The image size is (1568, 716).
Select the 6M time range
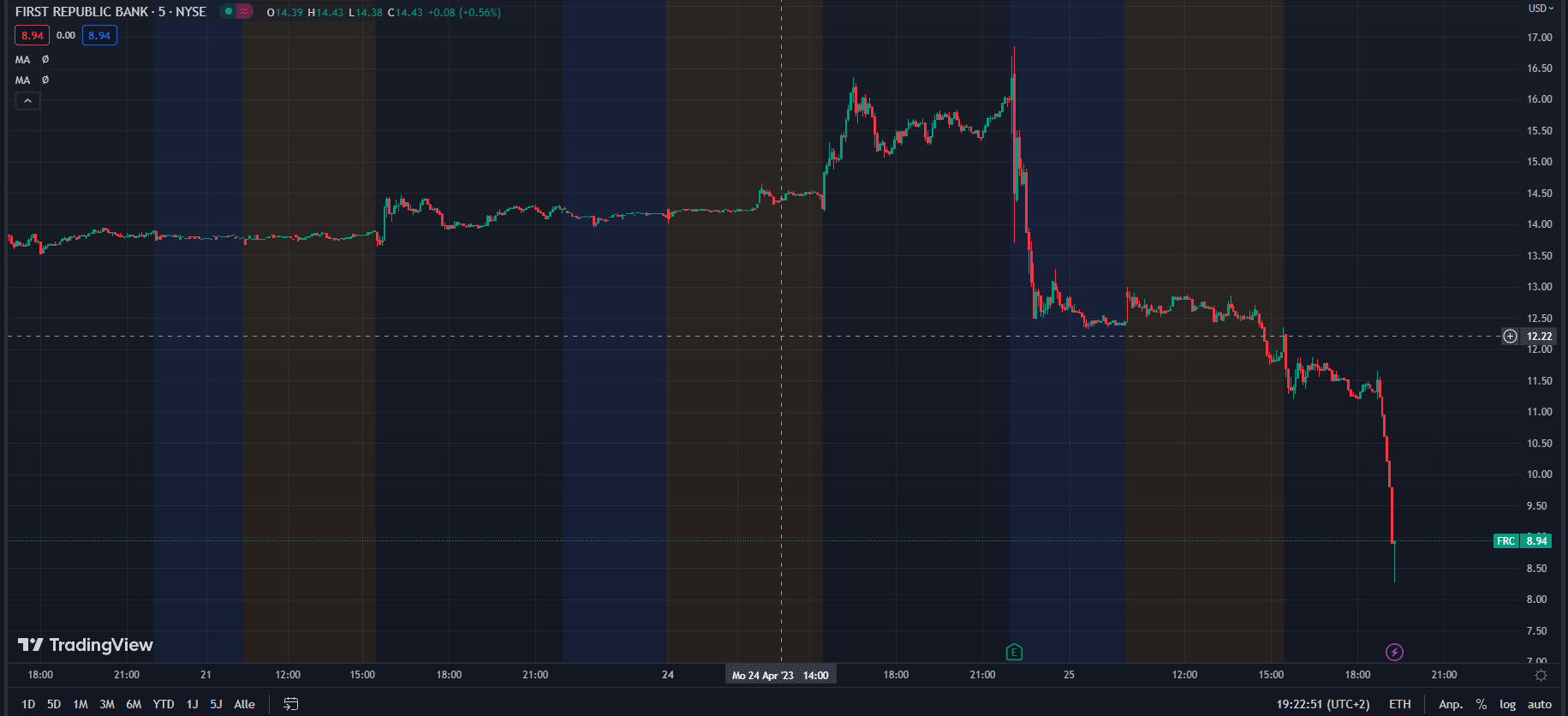coord(134,704)
